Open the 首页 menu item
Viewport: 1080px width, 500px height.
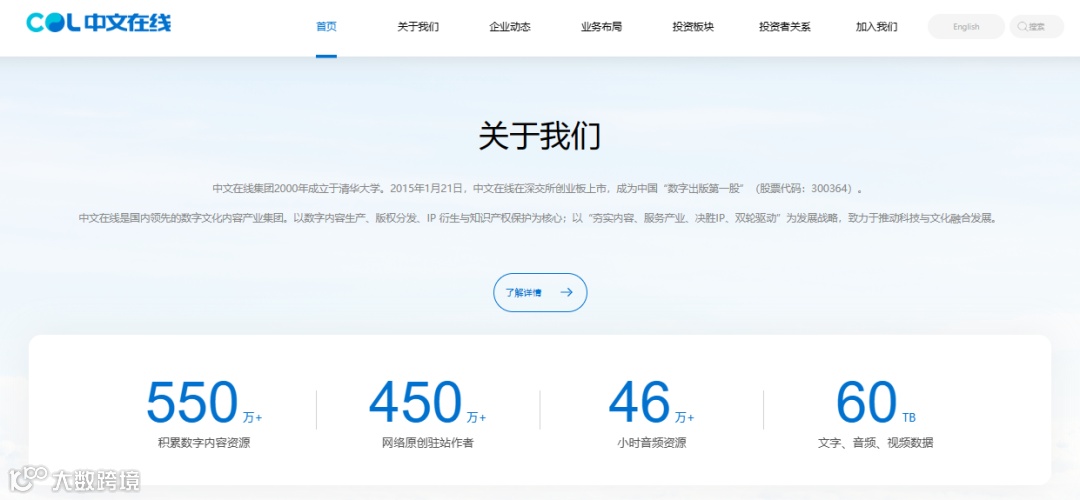[x=326, y=27]
